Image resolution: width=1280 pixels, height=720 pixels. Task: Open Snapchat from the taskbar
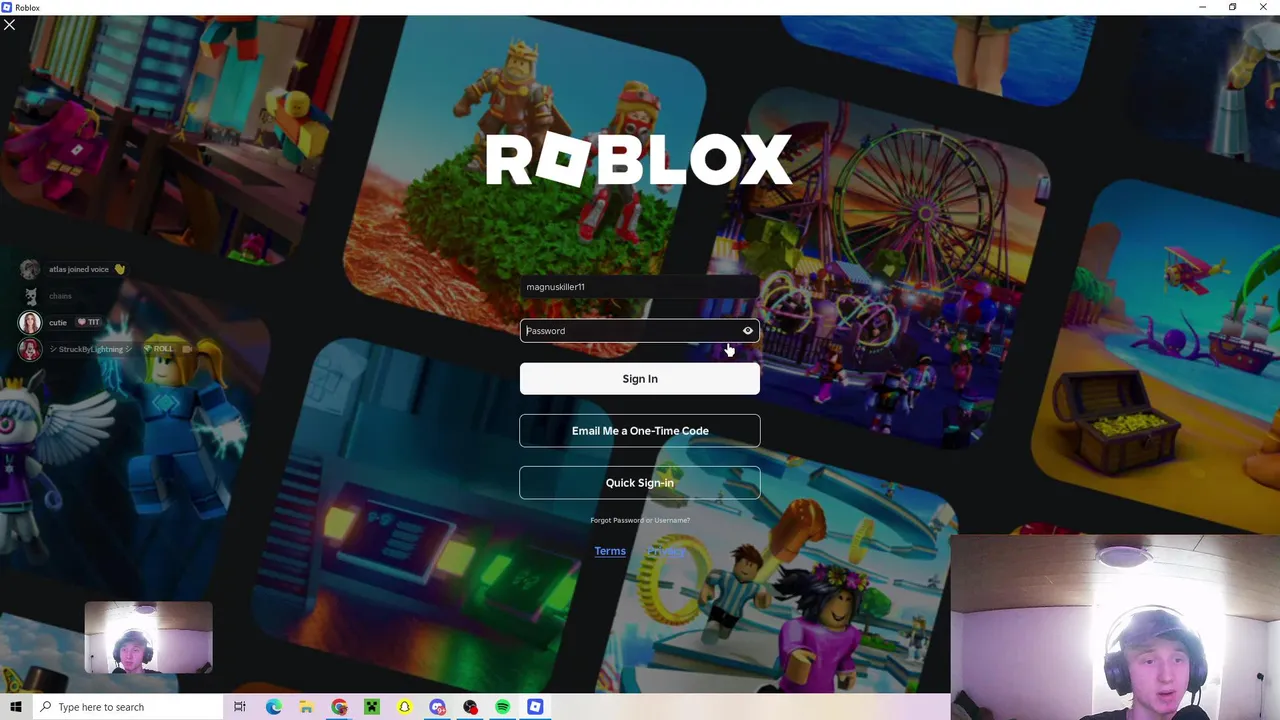pyautogui.click(x=405, y=707)
